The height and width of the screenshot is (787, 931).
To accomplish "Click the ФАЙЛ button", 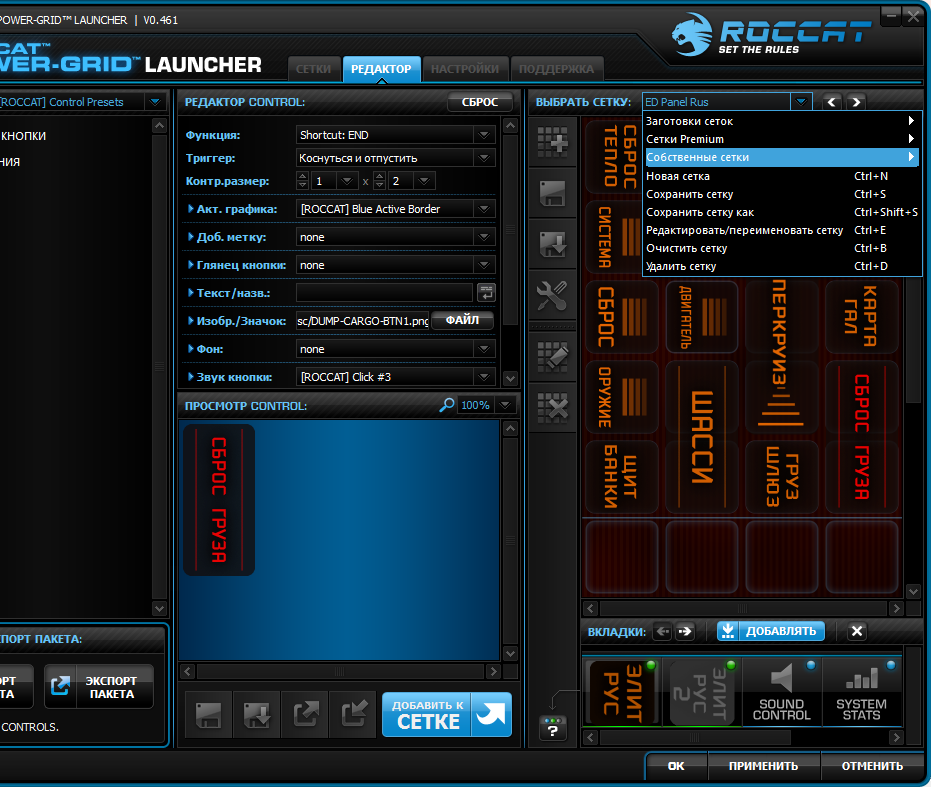I will click(x=462, y=320).
